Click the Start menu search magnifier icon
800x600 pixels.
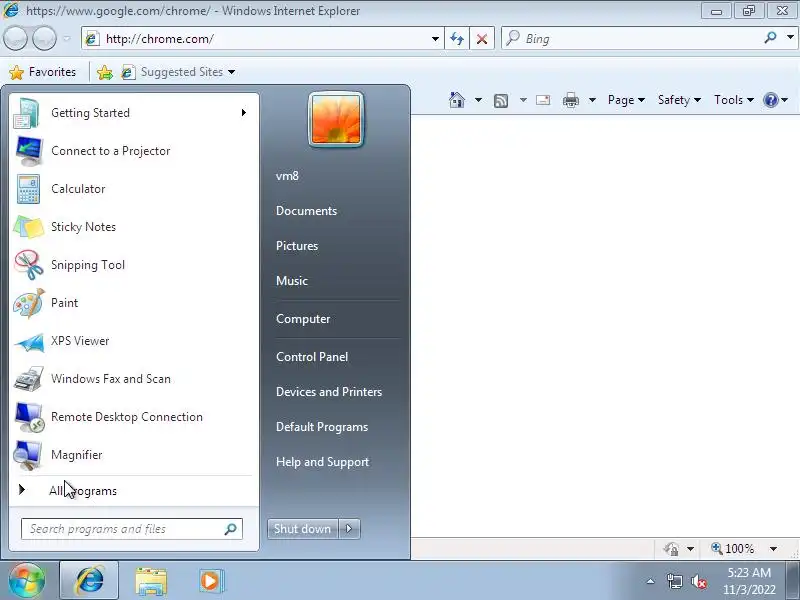pos(231,529)
